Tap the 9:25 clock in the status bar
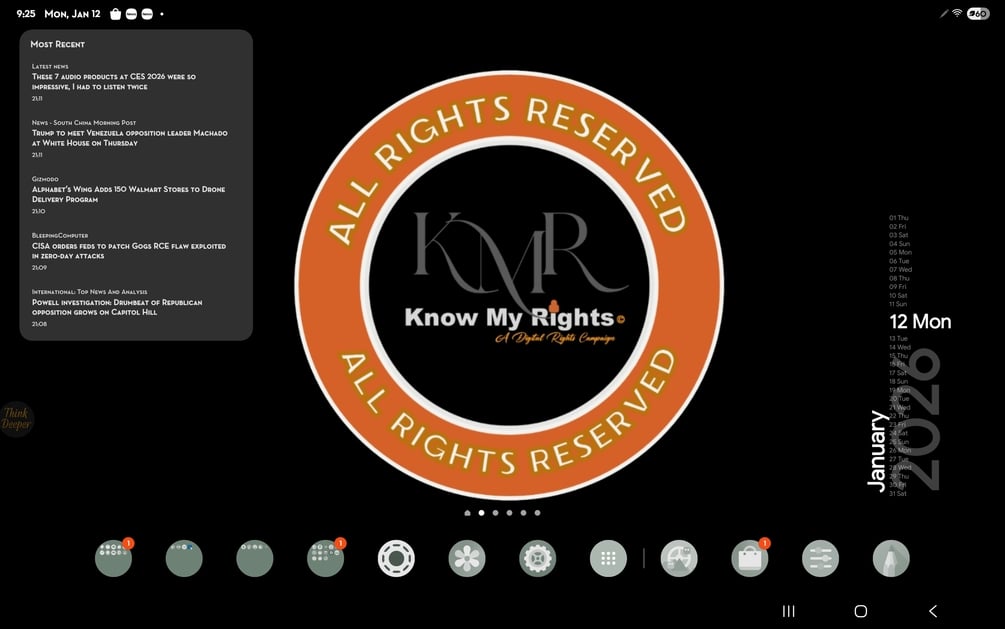1005x629 pixels. click(x=26, y=13)
